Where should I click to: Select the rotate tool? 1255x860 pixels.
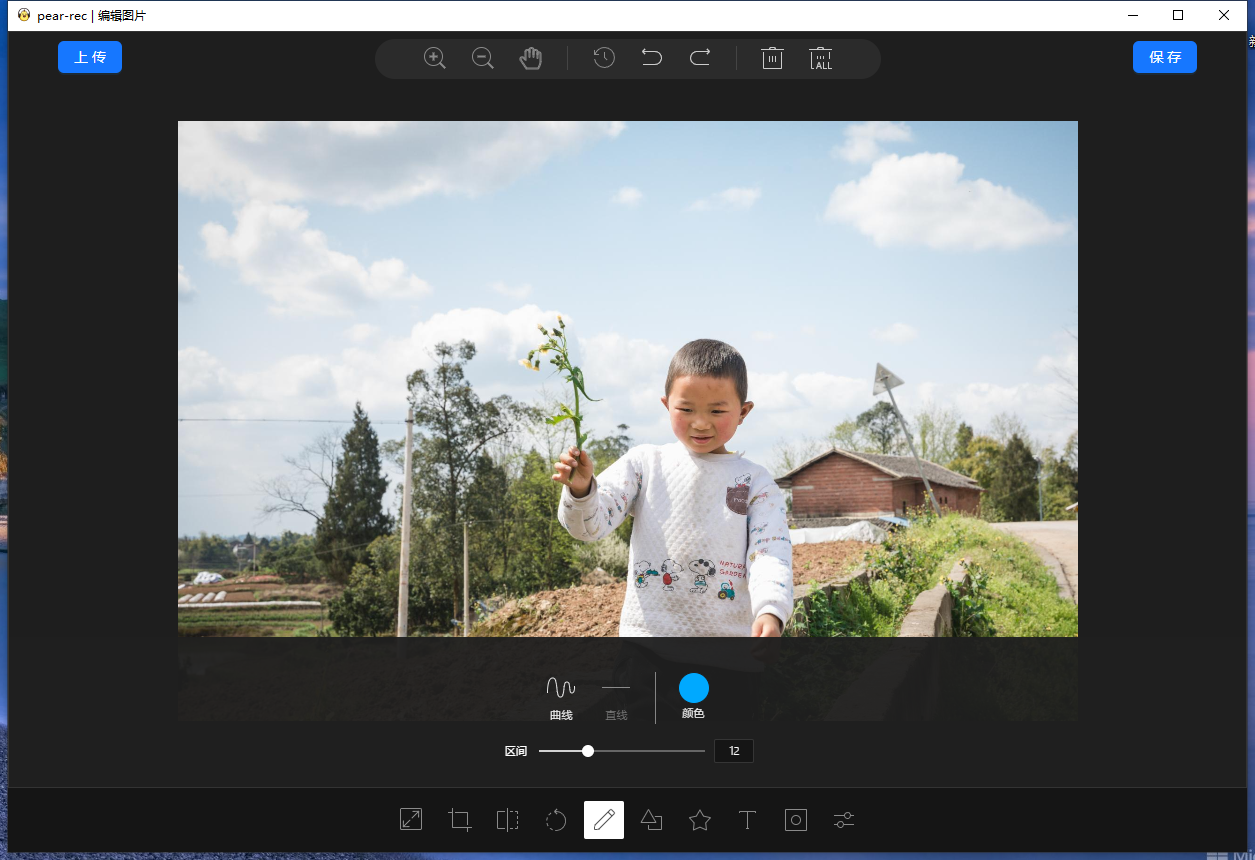(556, 820)
